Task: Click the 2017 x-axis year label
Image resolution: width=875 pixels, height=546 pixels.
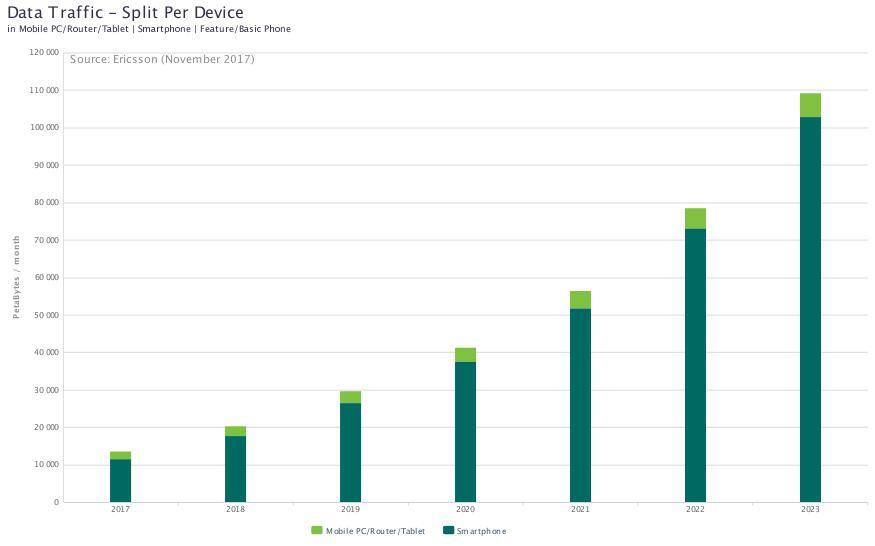Action: point(120,510)
